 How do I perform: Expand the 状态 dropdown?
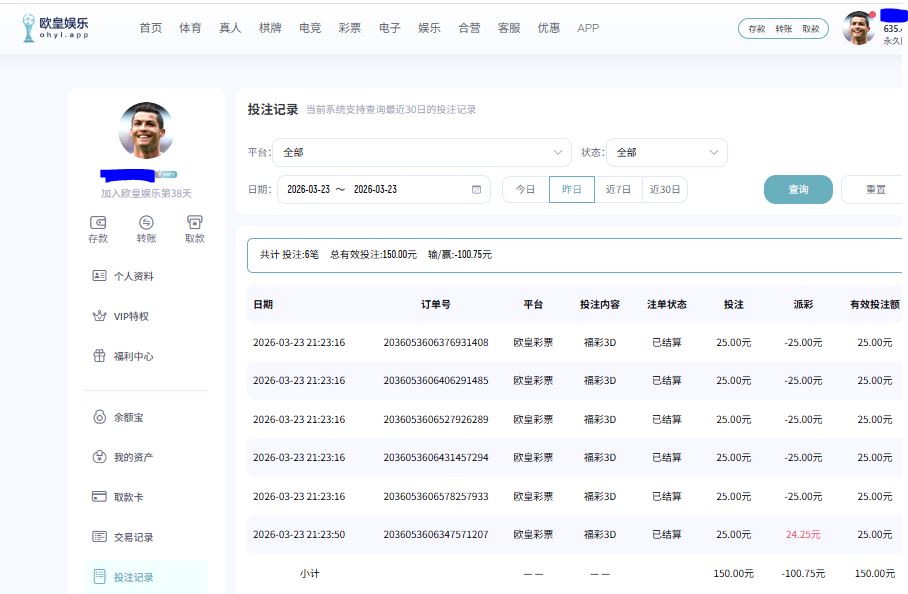(666, 152)
